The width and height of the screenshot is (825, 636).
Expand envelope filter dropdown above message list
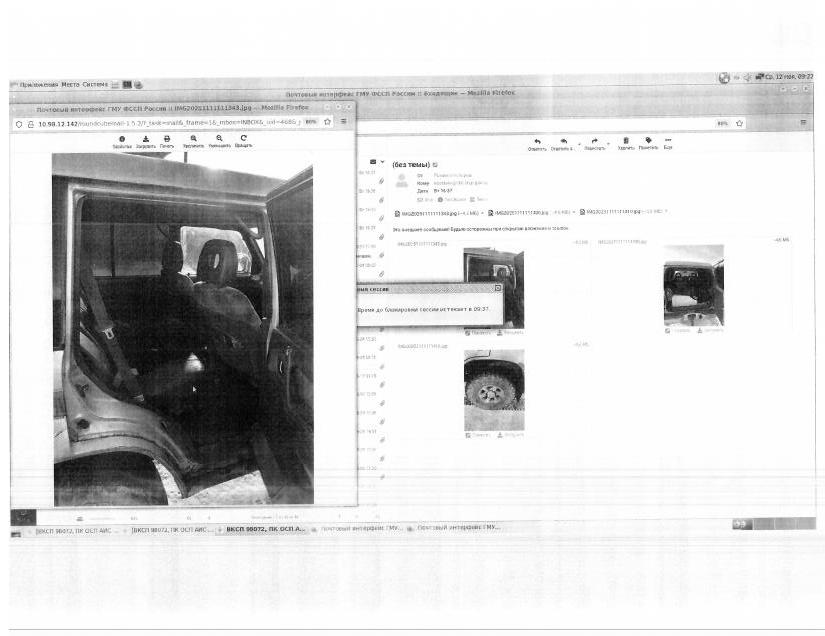[x=382, y=161]
